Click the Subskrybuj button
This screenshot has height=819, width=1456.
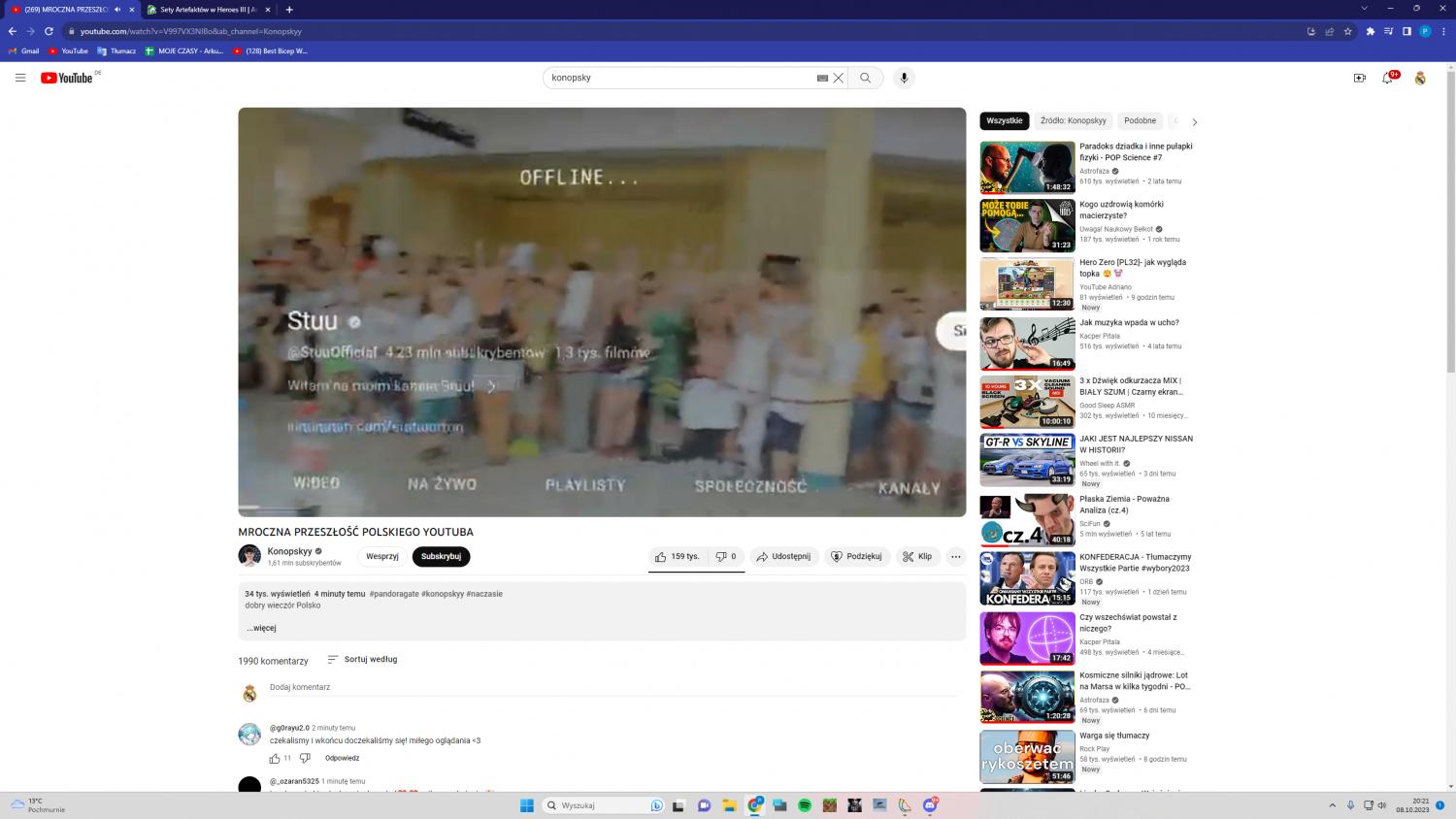pyautogui.click(x=441, y=556)
